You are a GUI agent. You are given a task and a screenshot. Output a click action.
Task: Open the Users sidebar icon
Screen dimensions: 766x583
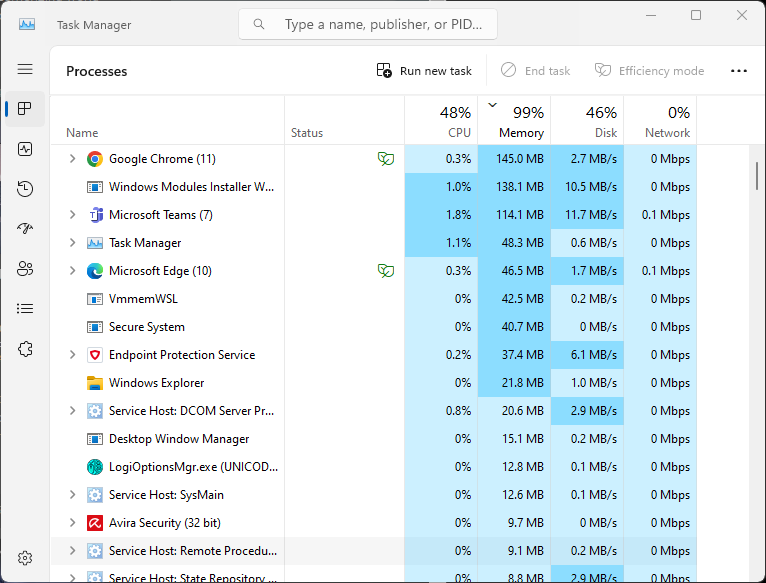pyautogui.click(x=25, y=268)
